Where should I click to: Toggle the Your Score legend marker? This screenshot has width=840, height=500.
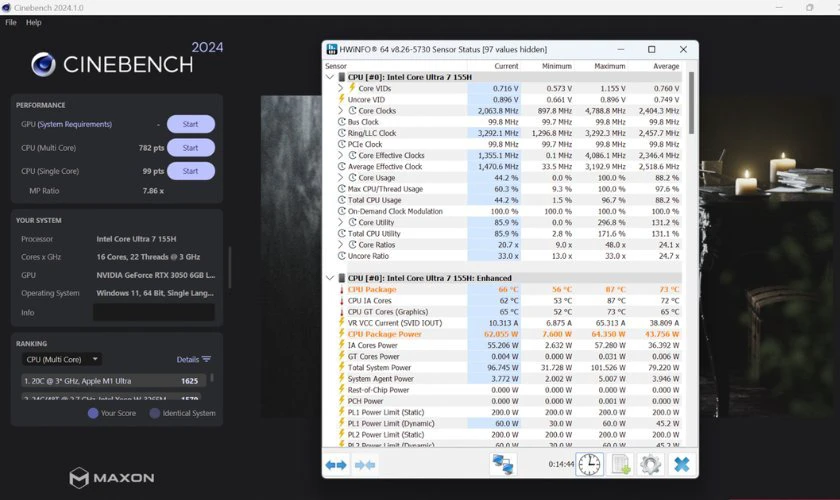click(93, 413)
